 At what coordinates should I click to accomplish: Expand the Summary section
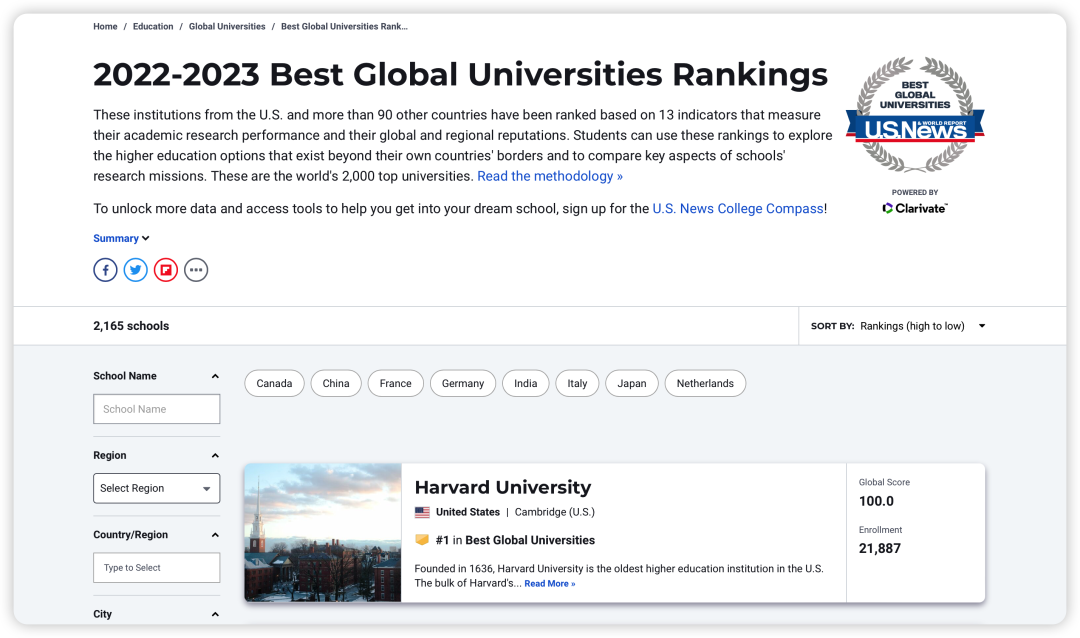[x=121, y=238]
